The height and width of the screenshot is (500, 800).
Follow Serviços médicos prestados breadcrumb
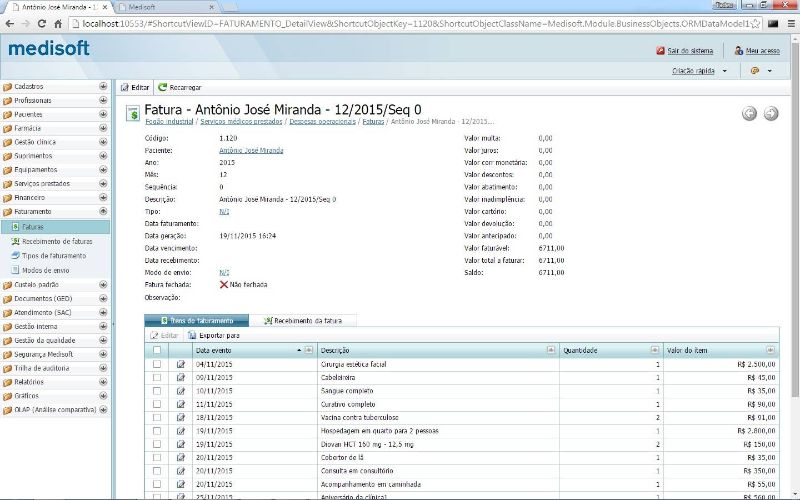(241, 121)
